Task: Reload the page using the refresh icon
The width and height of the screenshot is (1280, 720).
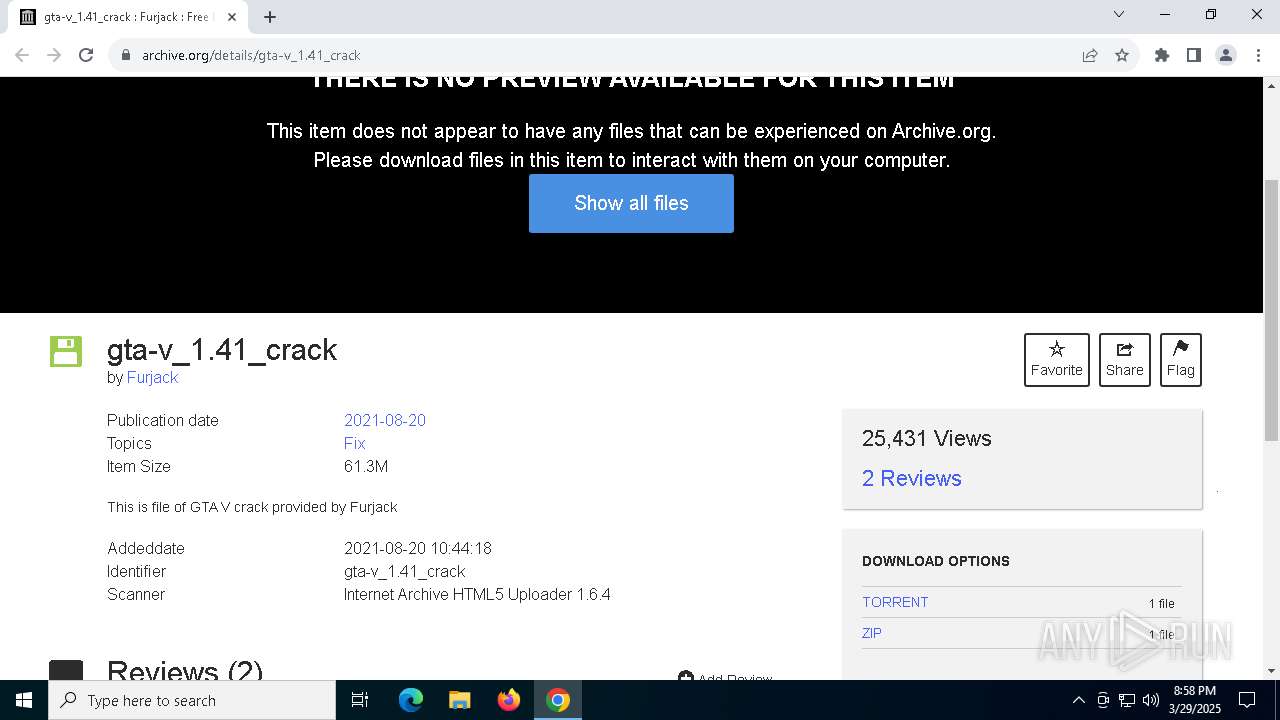Action: (x=86, y=55)
